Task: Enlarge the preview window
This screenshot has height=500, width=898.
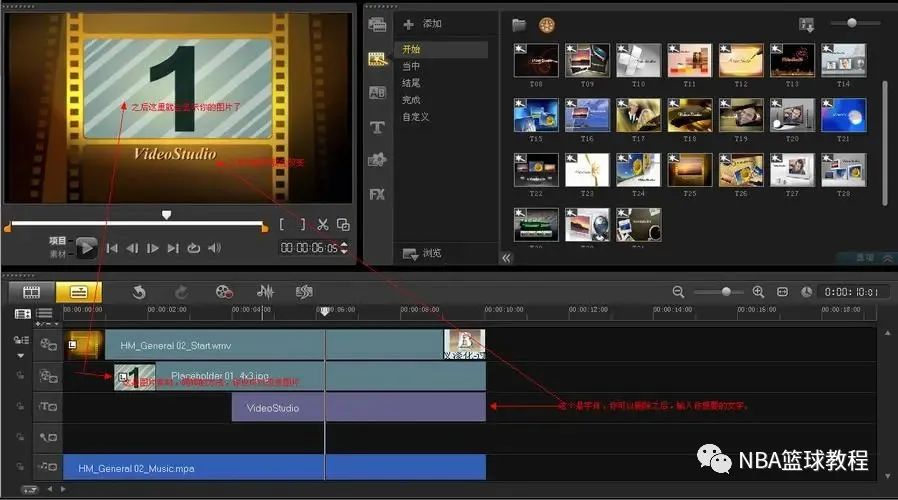Action: coord(343,225)
